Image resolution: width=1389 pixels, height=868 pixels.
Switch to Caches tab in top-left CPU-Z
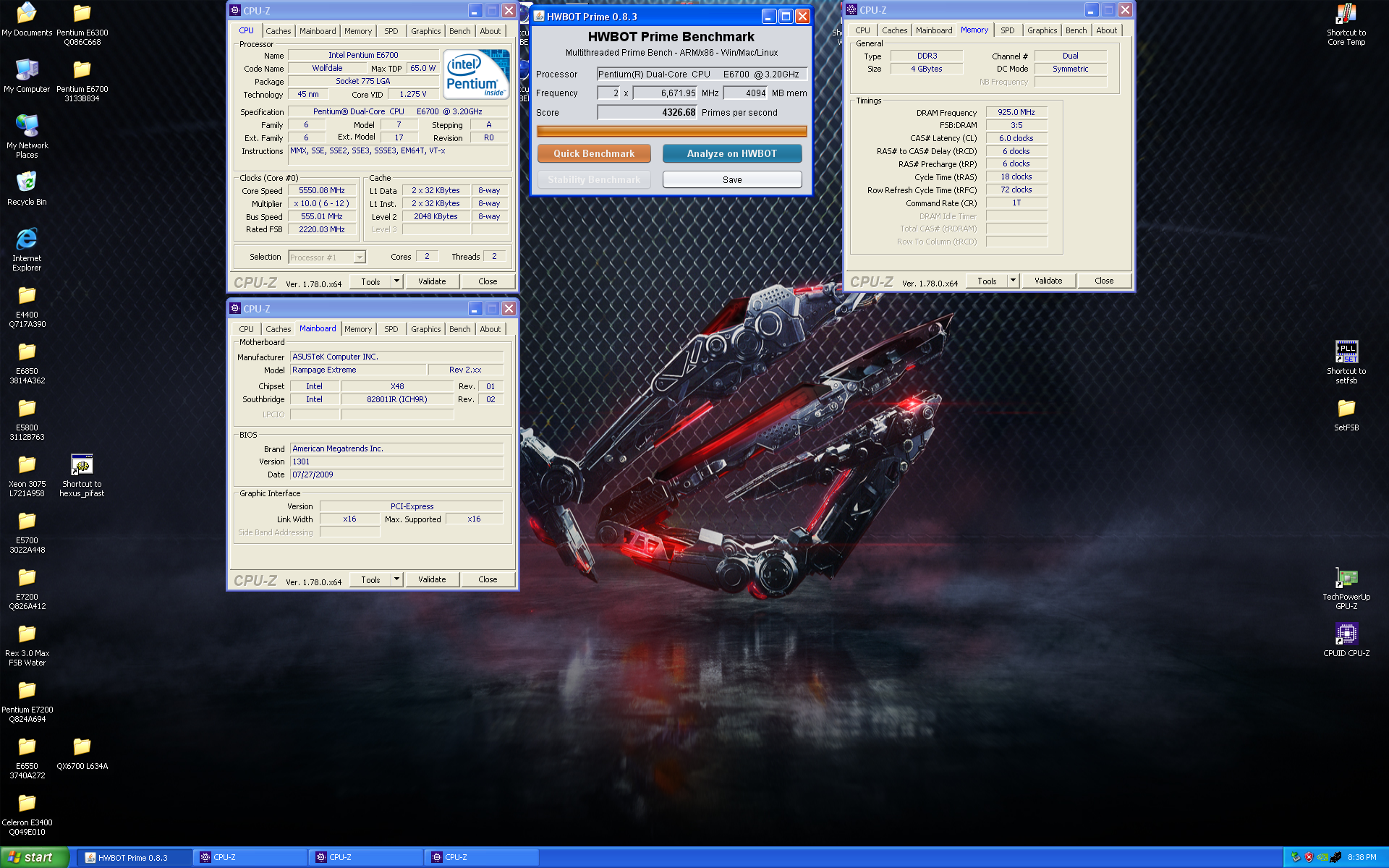(x=278, y=31)
